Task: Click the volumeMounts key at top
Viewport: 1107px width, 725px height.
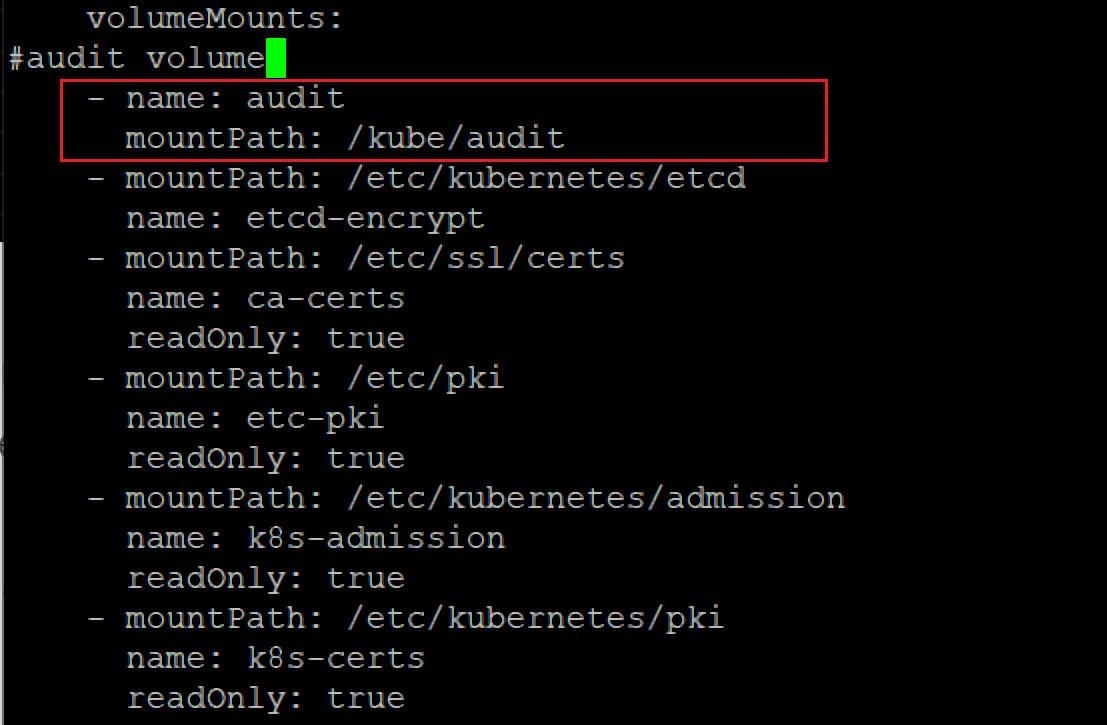Action: (x=214, y=19)
